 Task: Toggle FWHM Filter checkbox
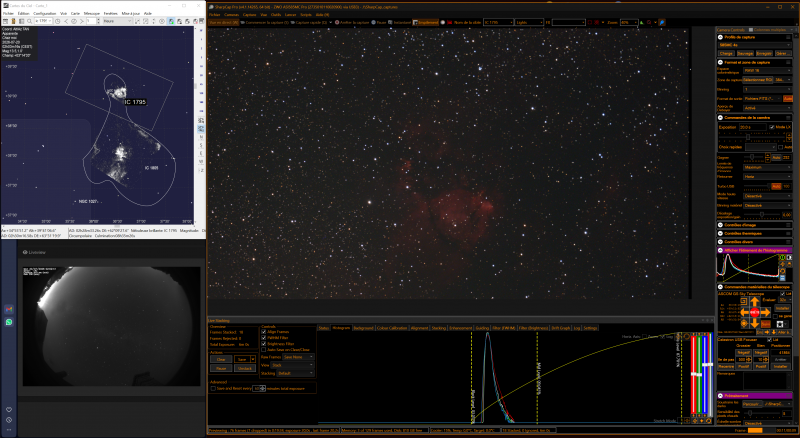(x=263, y=338)
